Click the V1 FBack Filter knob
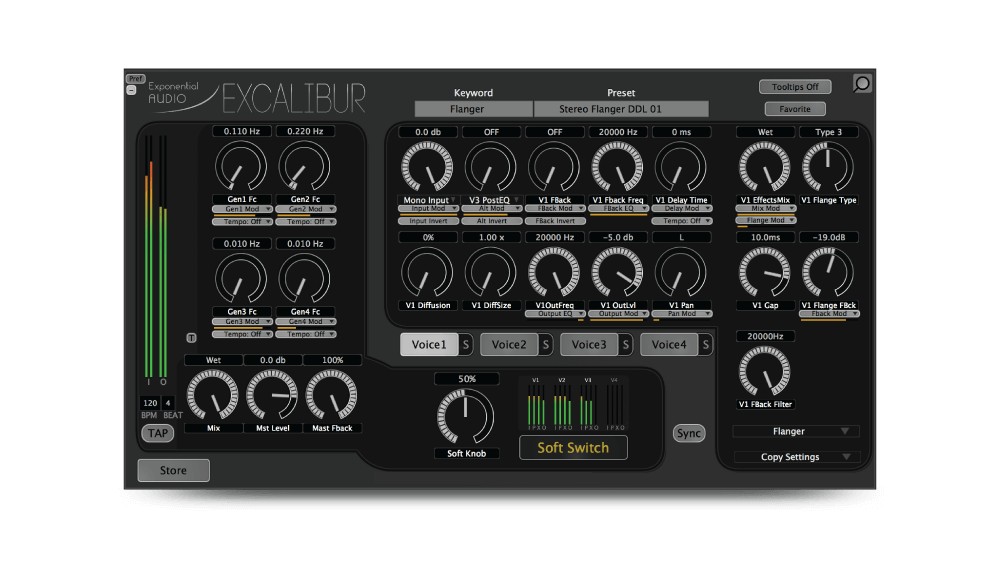1000x576 pixels. pyautogui.click(x=765, y=371)
